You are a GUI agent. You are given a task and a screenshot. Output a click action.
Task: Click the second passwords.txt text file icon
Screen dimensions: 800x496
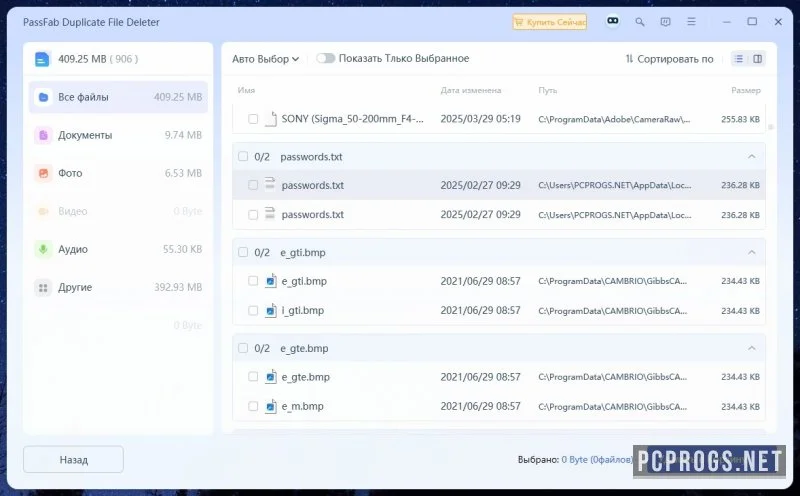pos(270,214)
